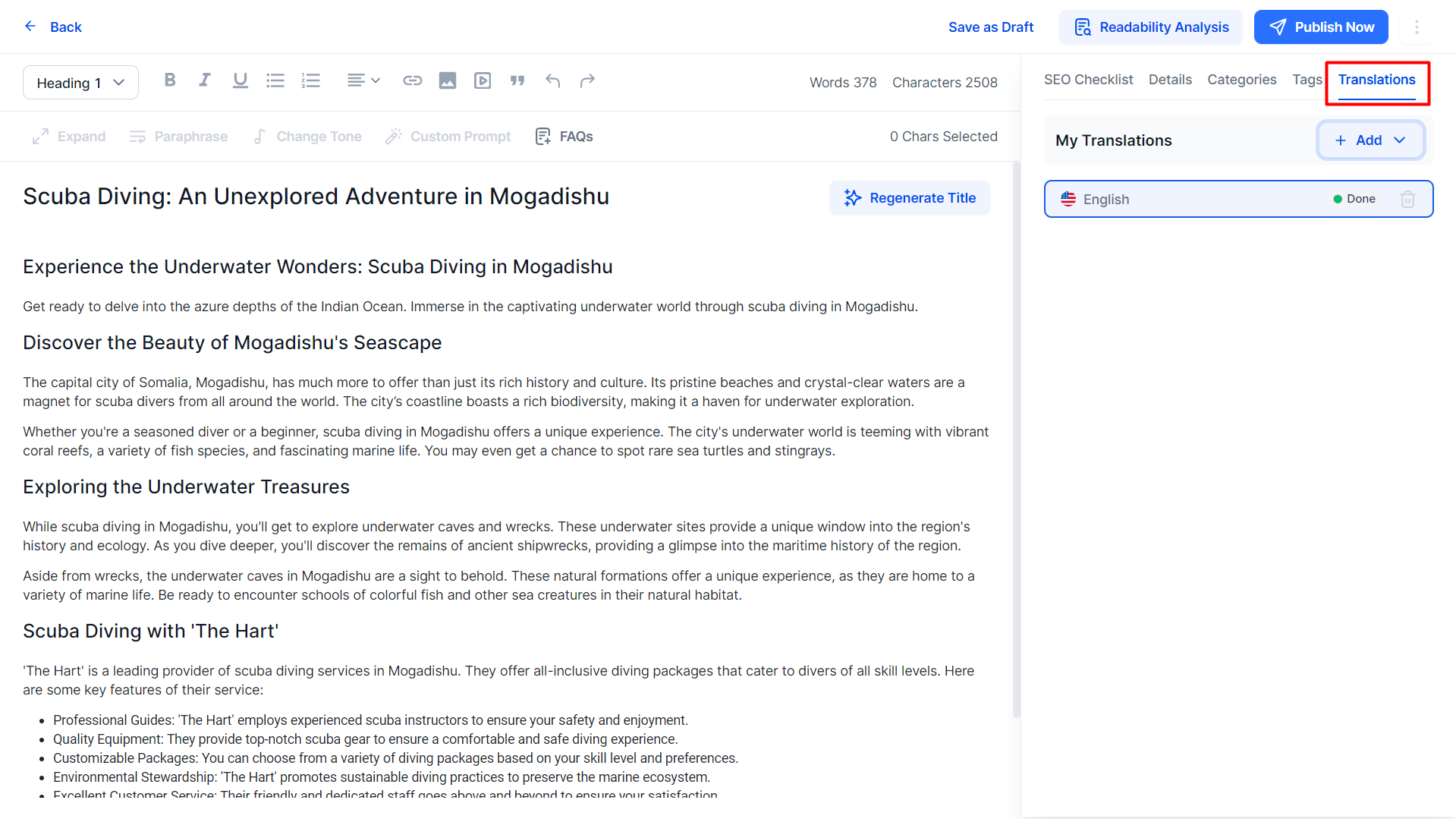The width and height of the screenshot is (1456, 819).
Task: Click the Characters 2508 counter
Action: pyautogui.click(x=945, y=83)
